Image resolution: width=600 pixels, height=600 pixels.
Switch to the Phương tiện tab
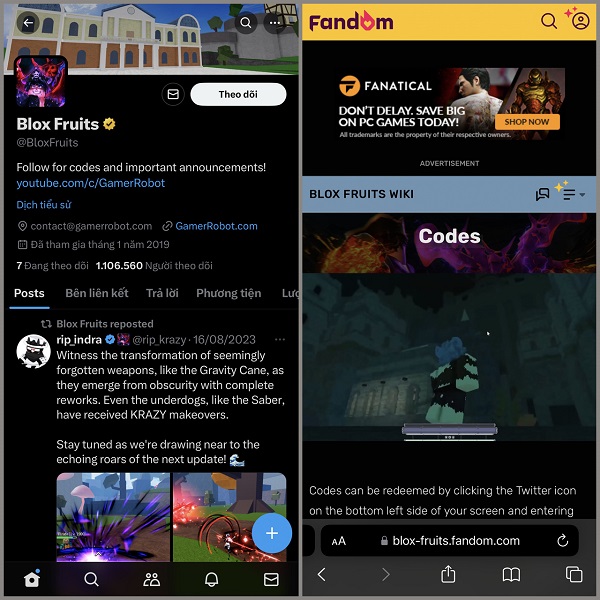tap(228, 293)
